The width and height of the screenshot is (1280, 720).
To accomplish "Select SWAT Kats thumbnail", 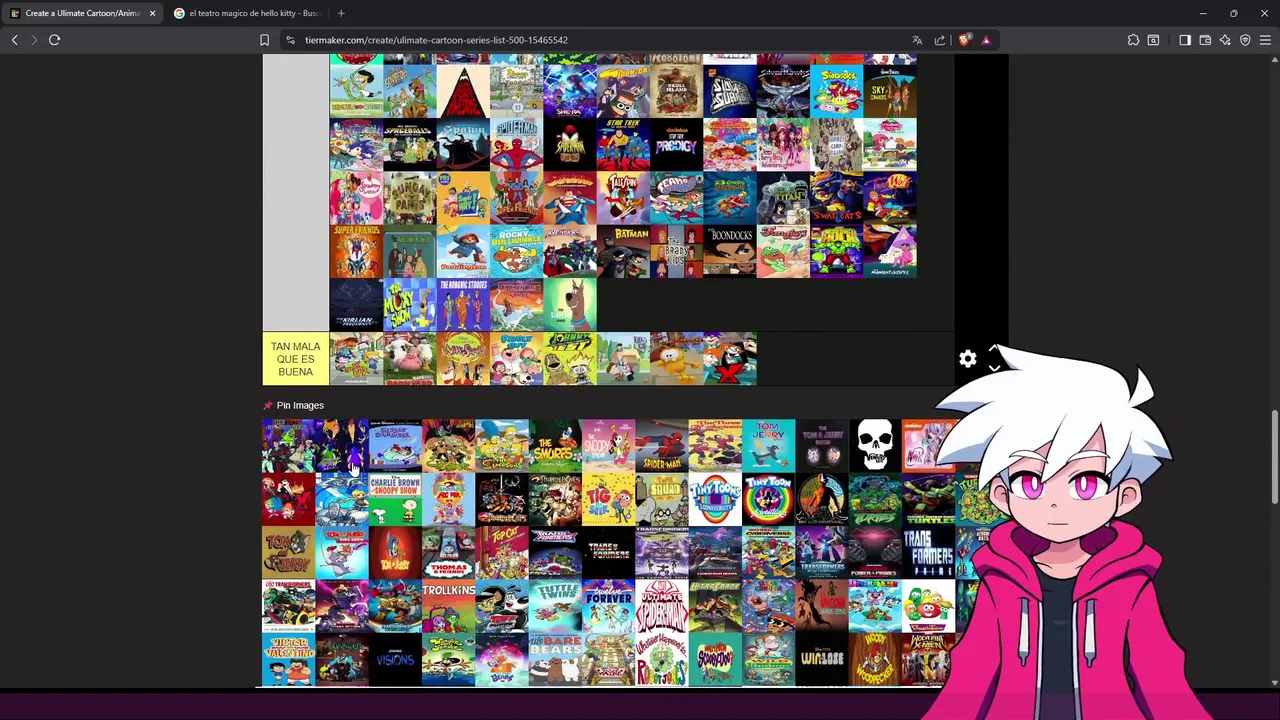I will tap(836, 198).
